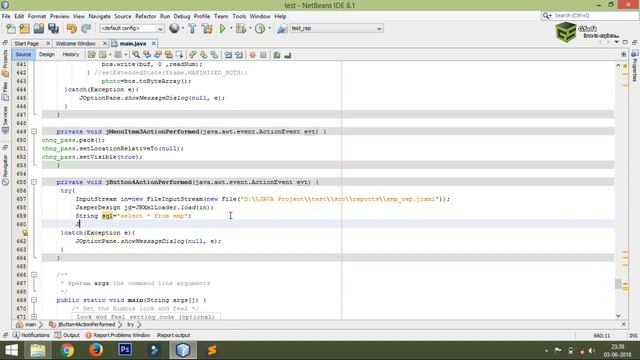Open the Refactor menu
This screenshot has width=640, height=360.
[x=146, y=16]
